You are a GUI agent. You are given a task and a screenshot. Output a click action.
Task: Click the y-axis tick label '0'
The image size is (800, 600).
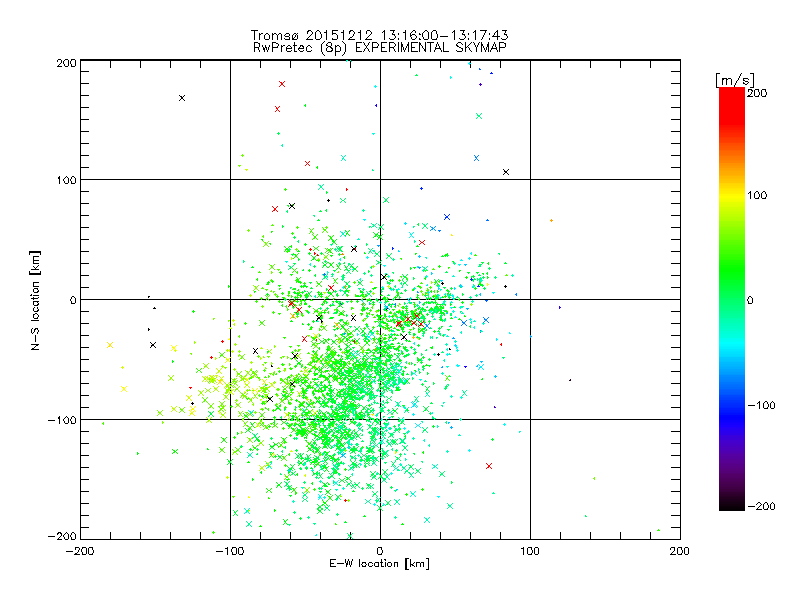point(73,300)
